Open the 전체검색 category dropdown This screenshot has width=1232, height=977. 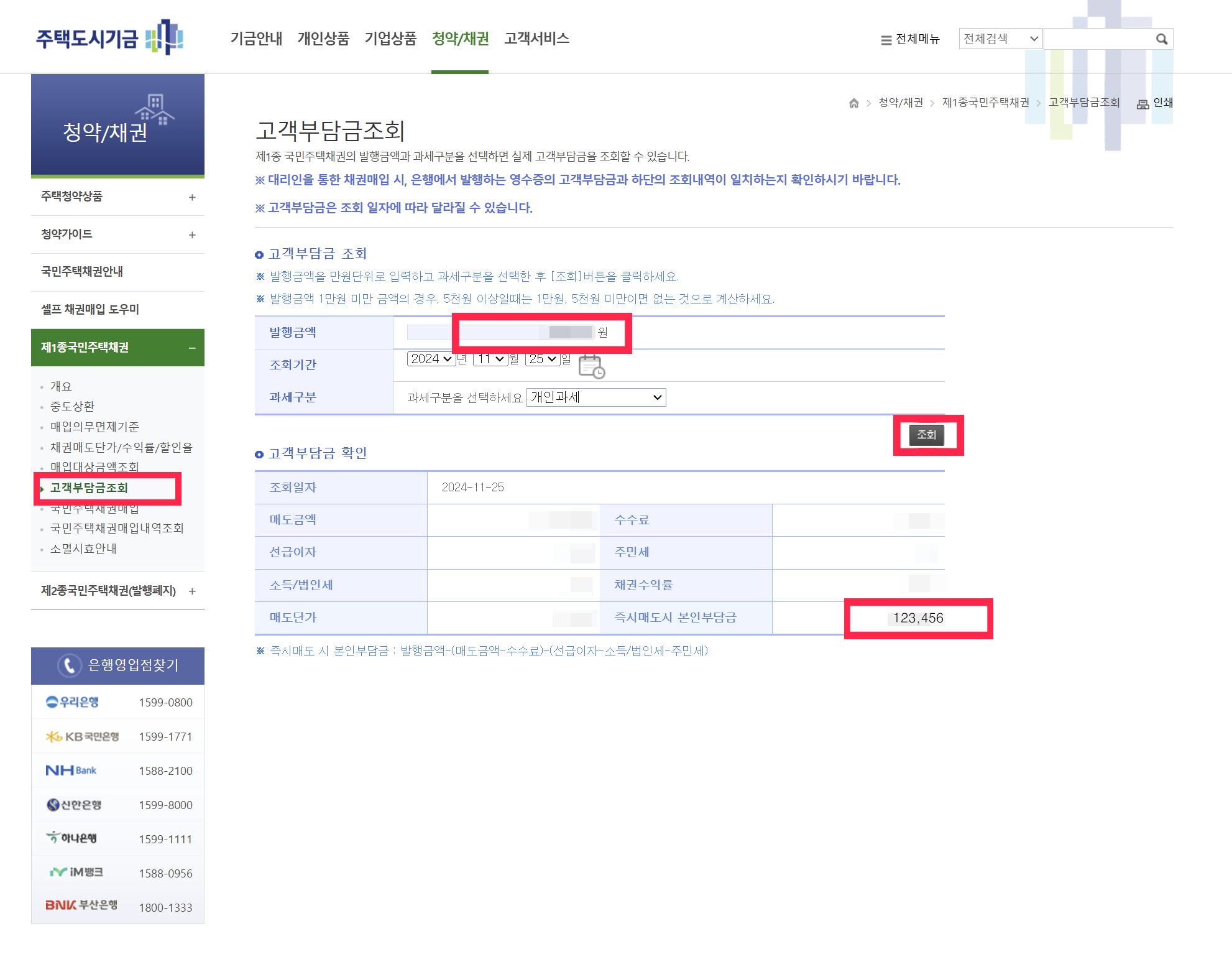point(1000,39)
